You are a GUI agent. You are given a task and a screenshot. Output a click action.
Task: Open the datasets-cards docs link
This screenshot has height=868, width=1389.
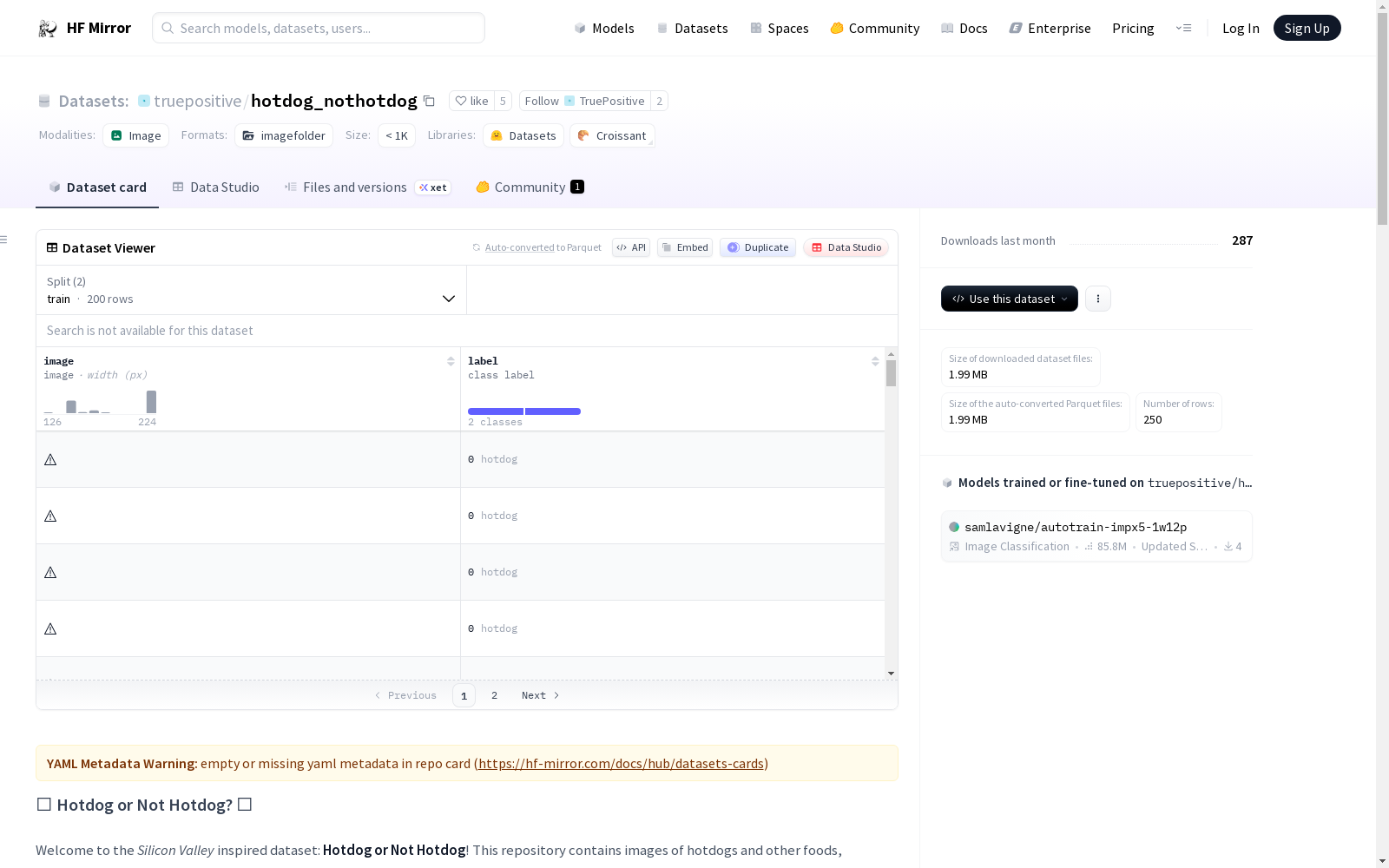(x=621, y=764)
